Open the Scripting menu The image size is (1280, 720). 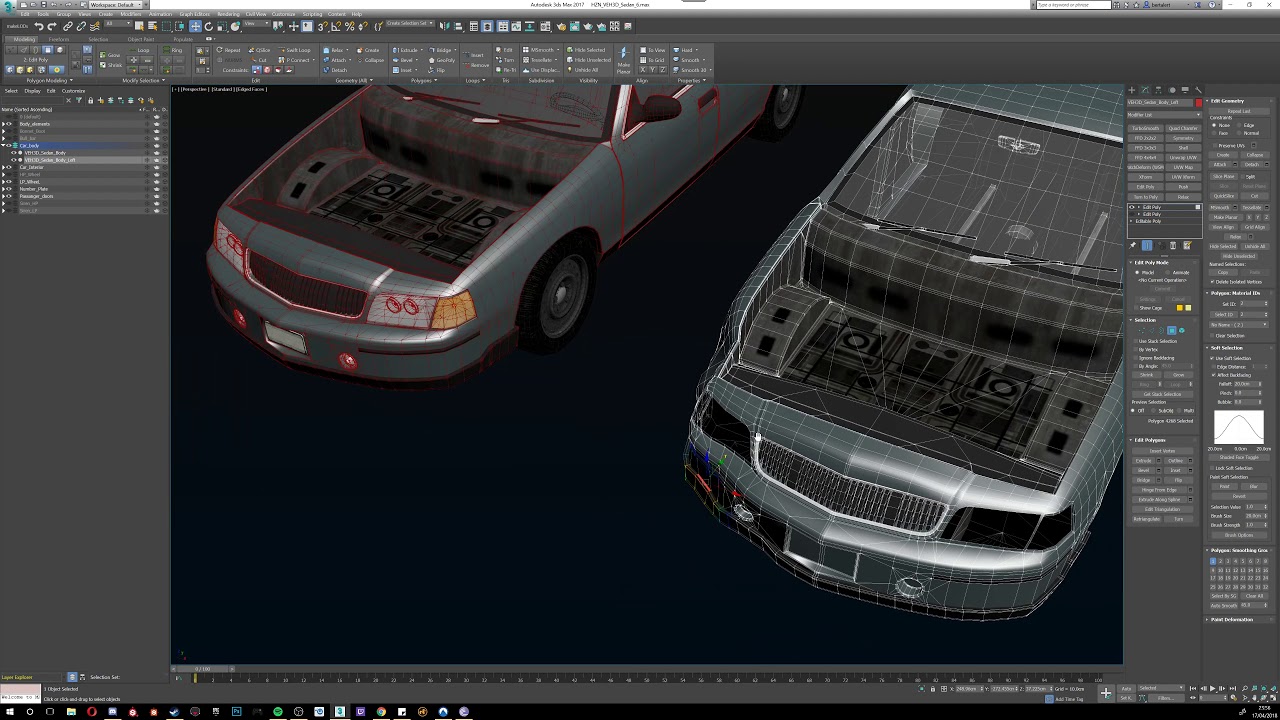312,14
